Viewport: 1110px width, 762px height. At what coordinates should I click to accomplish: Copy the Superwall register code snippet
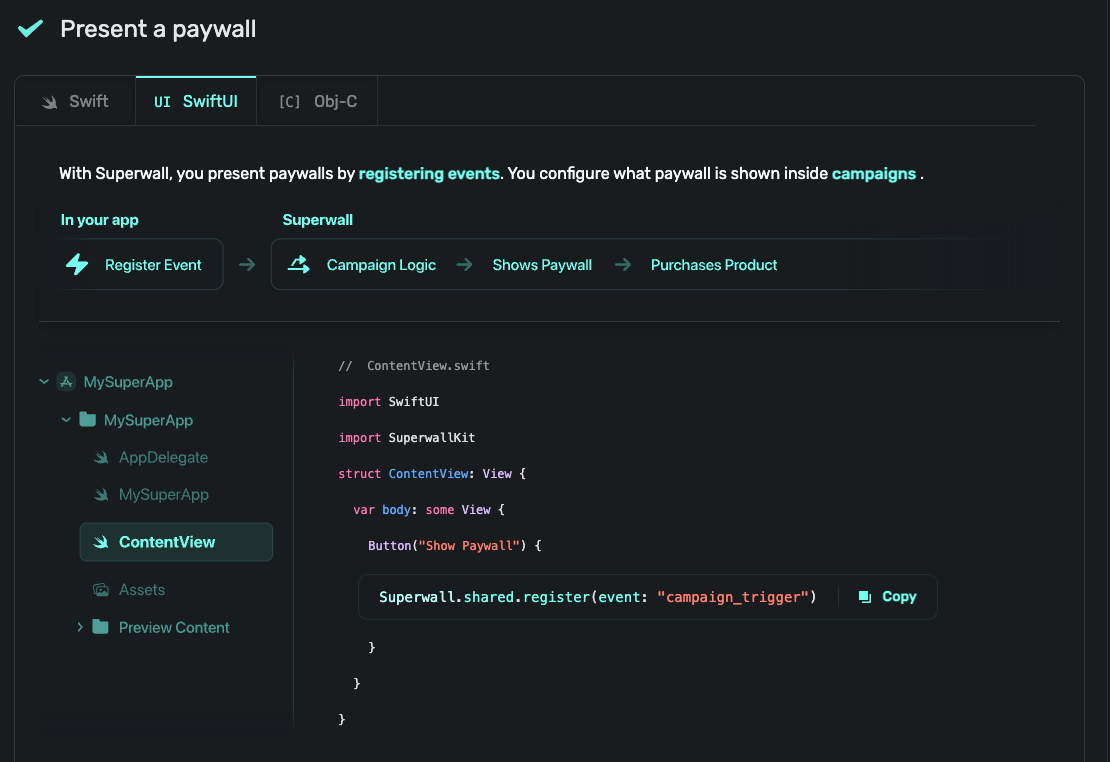[888, 597]
